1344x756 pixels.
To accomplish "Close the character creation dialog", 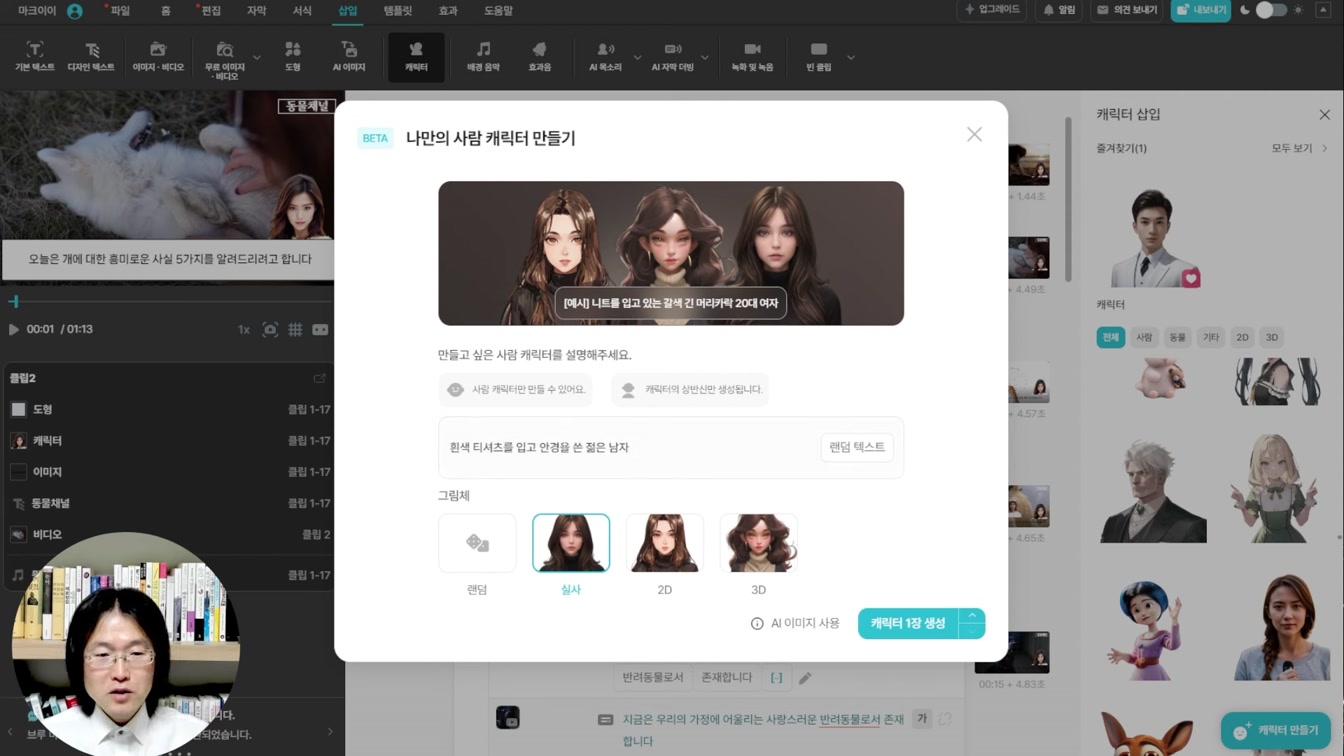I will point(974,134).
